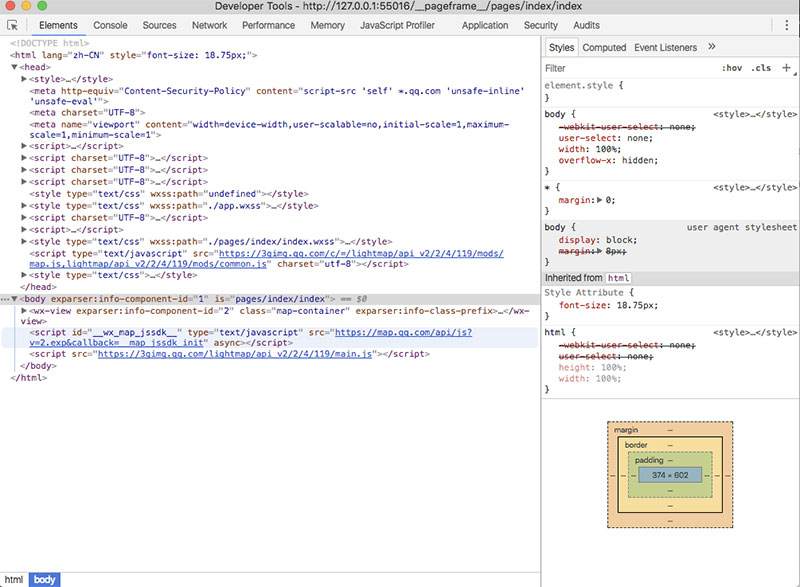This screenshot has width=800, height=587.
Task: Switch to the Console tab
Action: 110,25
